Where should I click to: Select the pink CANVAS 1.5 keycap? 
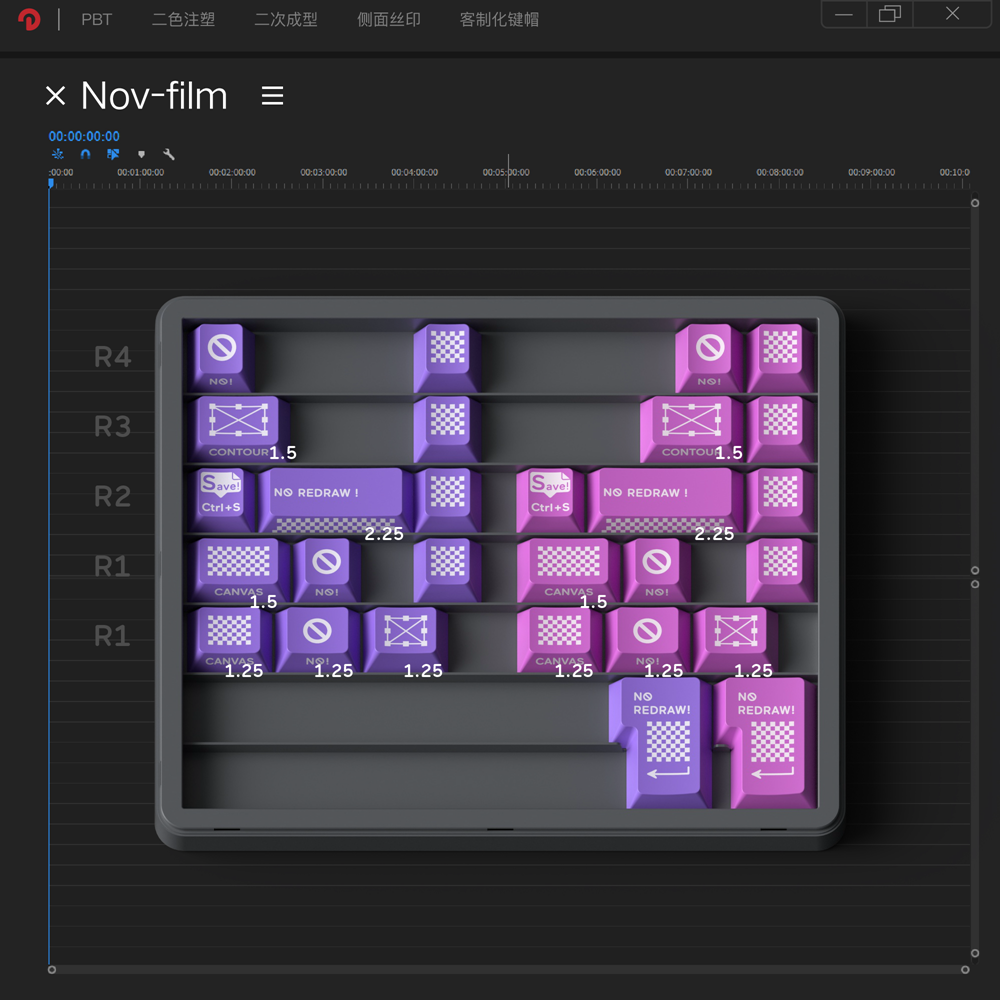tap(568, 570)
